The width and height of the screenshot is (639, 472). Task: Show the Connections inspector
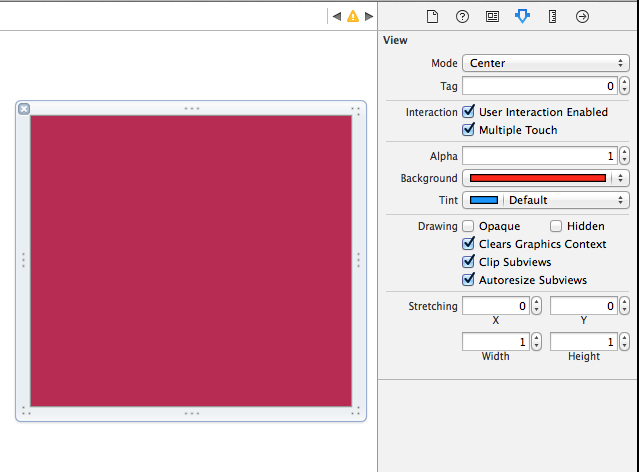tap(582, 16)
